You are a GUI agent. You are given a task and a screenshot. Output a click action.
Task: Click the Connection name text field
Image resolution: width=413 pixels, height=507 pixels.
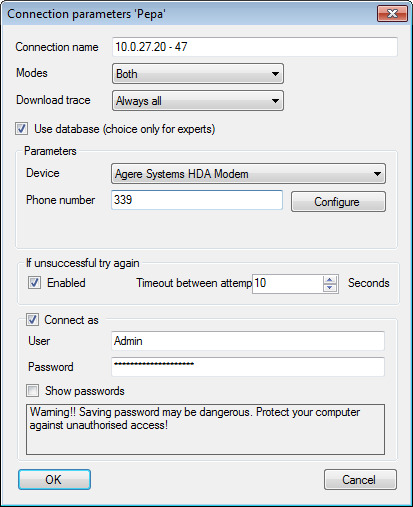255,47
